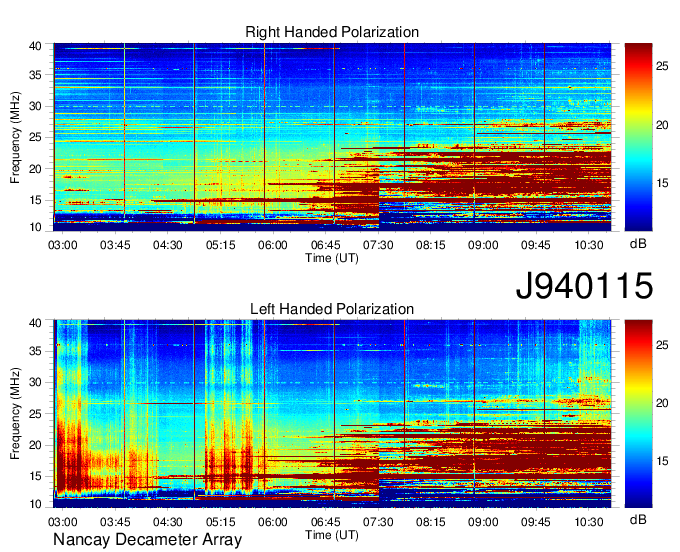680x552 pixels.
Task: Click "07:30" time tick under Right Handed plot
Action: coord(378,245)
